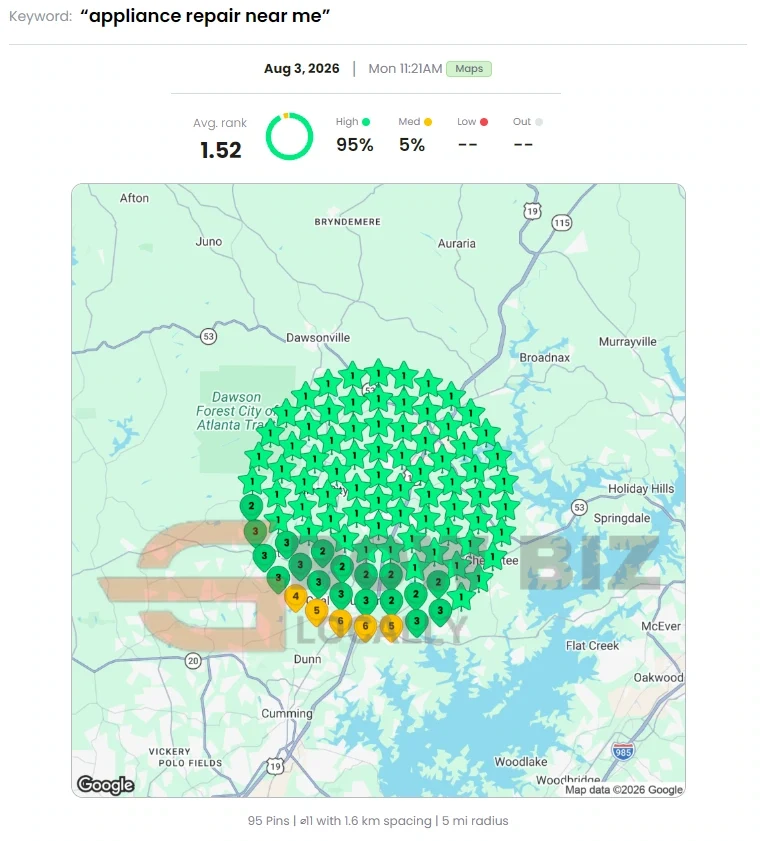Click the Juno place label
This screenshot has height=841, width=766.
click(x=209, y=241)
